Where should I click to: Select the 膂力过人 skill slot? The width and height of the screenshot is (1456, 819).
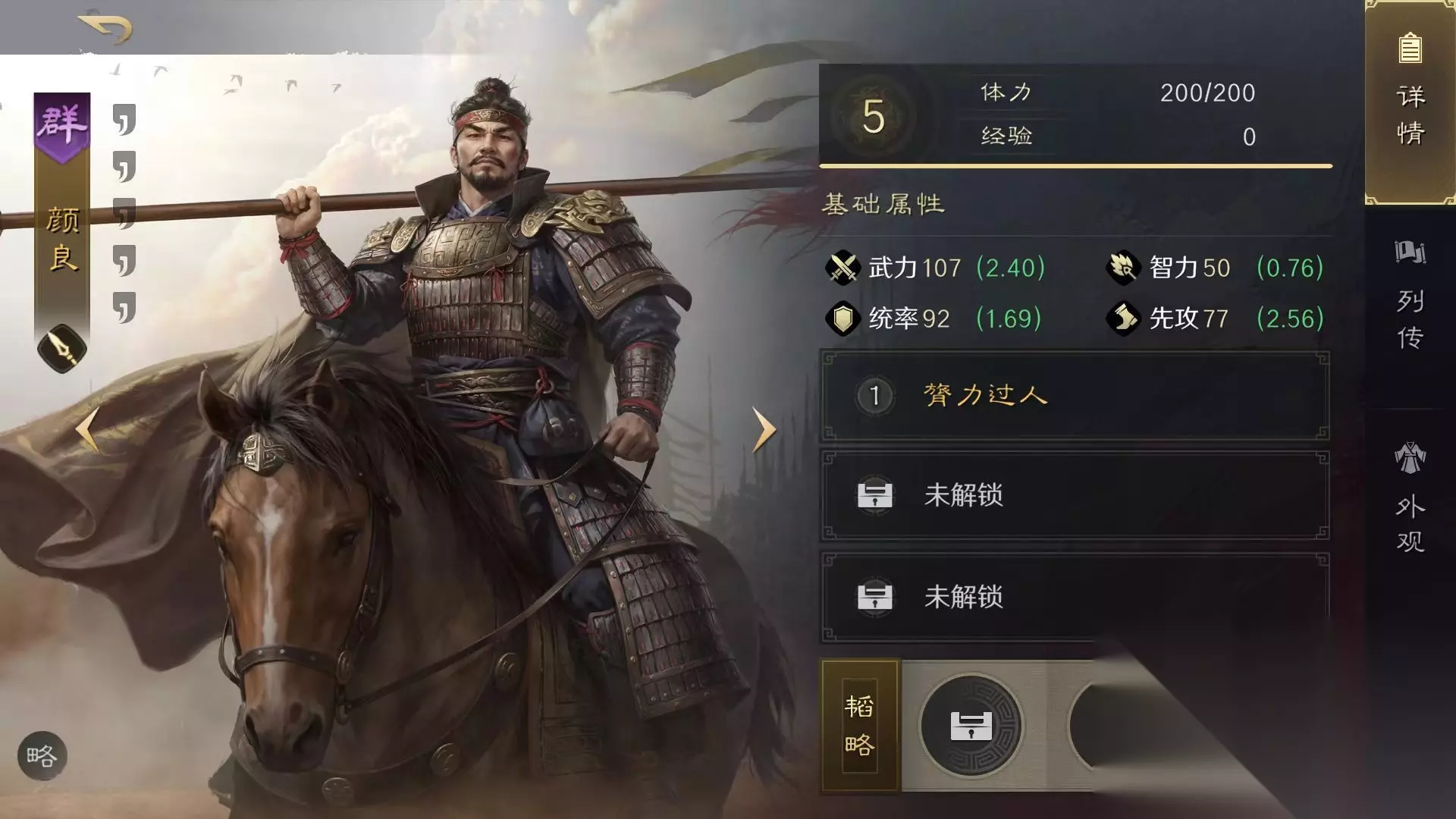pyautogui.click(x=1075, y=396)
